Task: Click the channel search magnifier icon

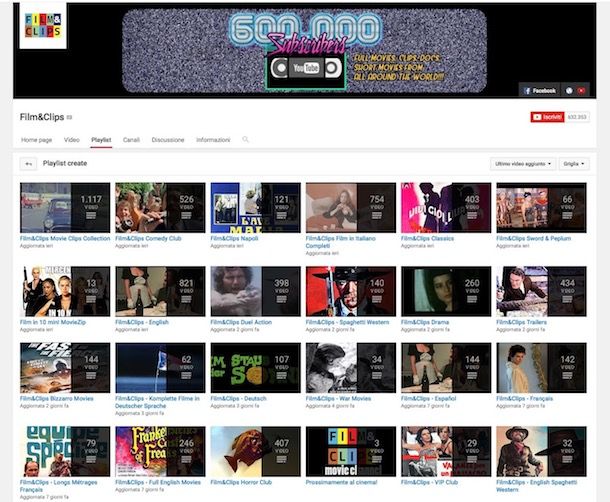Action: (245, 139)
